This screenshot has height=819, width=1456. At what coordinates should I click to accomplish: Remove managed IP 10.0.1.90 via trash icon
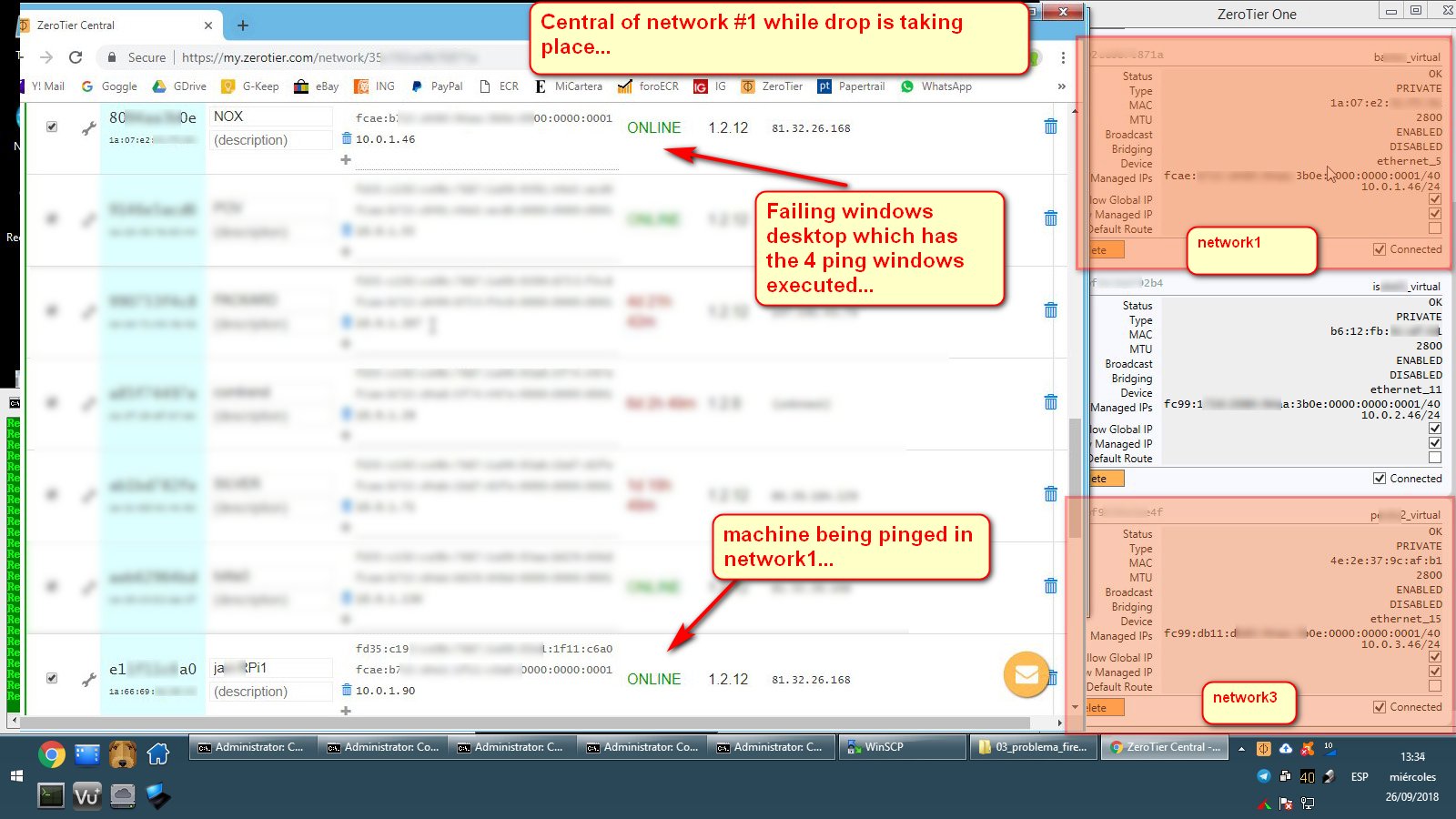click(347, 690)
